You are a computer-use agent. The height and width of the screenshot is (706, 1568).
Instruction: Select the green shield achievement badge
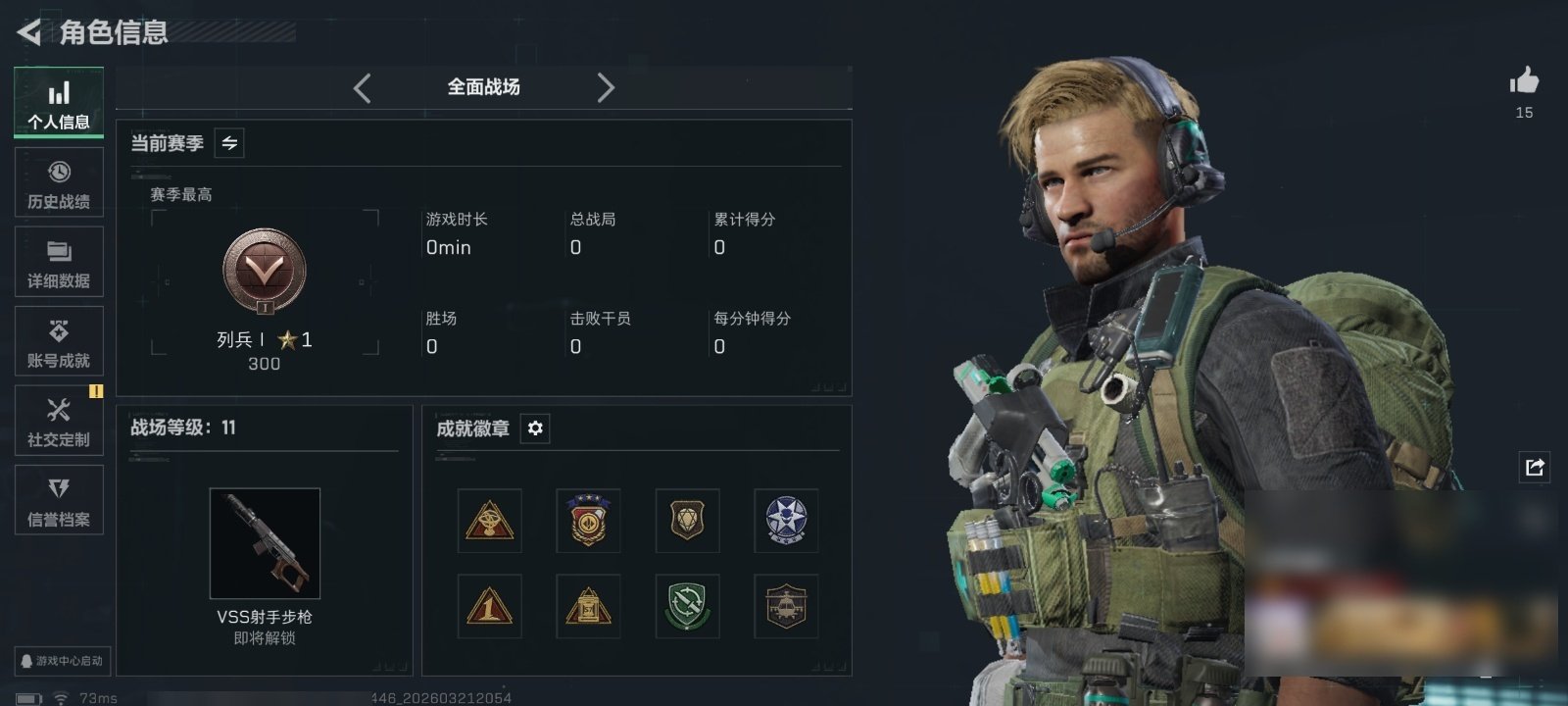[x=687, y=606]
